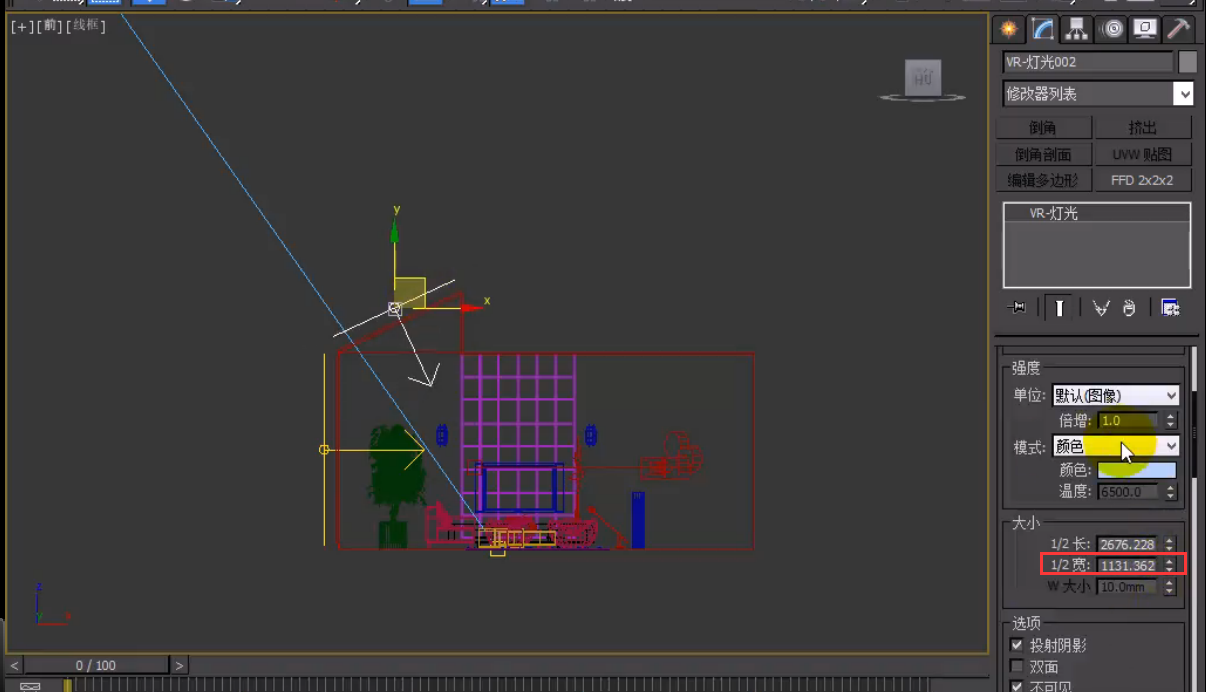Click the 编辑多边形 modifier button

coord(1043,180)
